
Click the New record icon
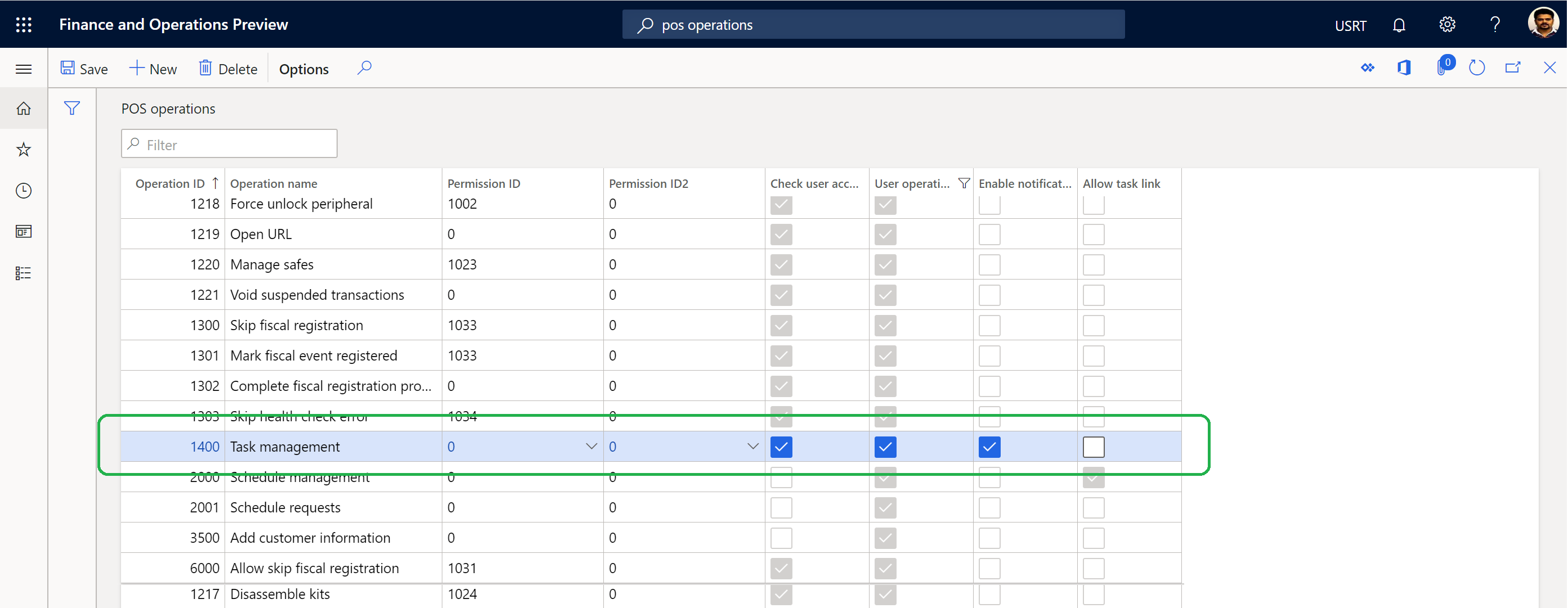tap(152, 68)
